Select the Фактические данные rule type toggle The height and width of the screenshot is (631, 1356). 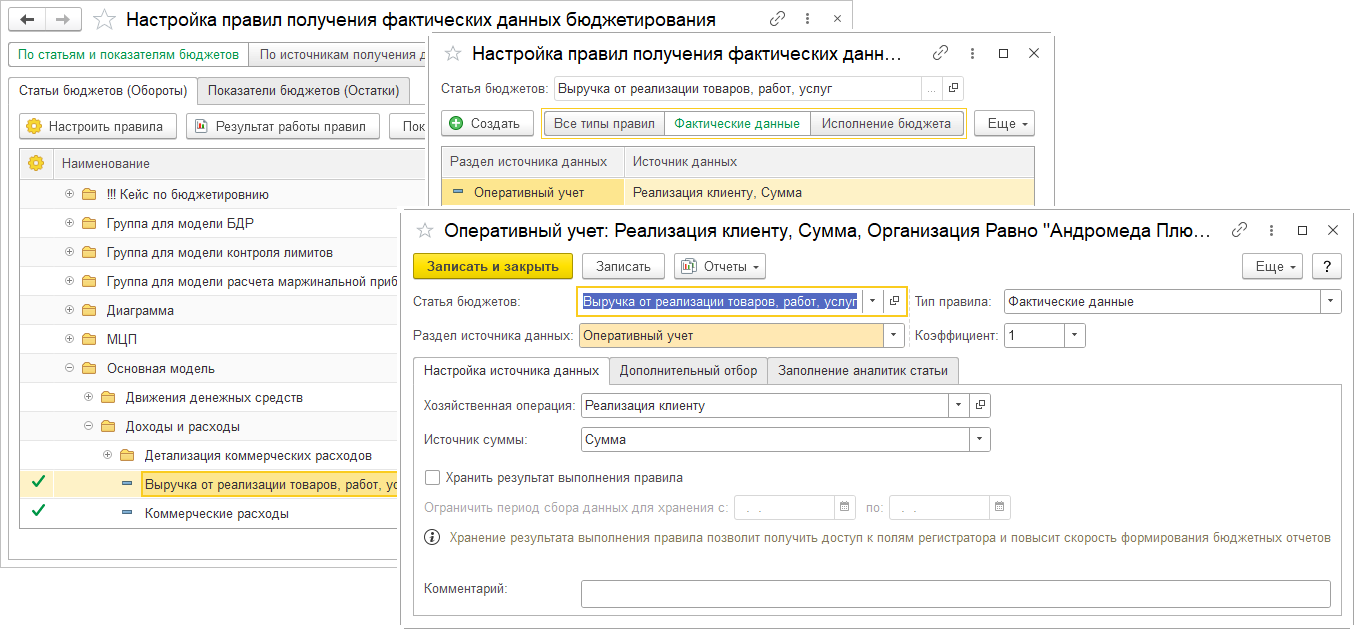pos(736,124)
